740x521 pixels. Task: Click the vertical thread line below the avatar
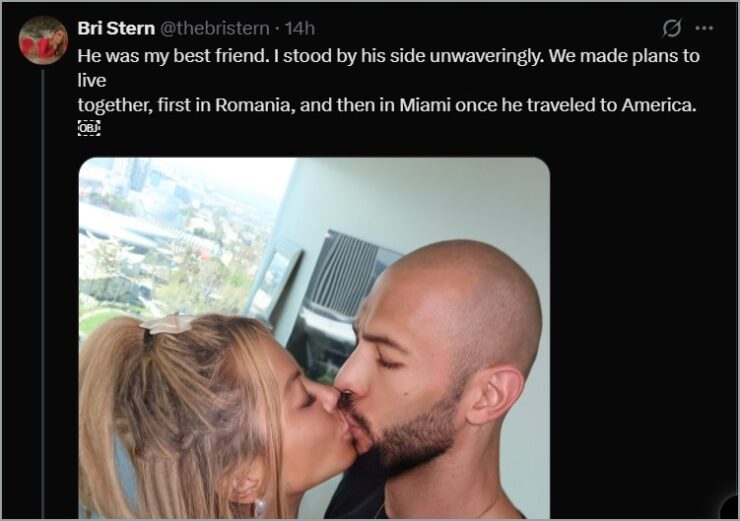pyautogui.click(x=42, y=294)
